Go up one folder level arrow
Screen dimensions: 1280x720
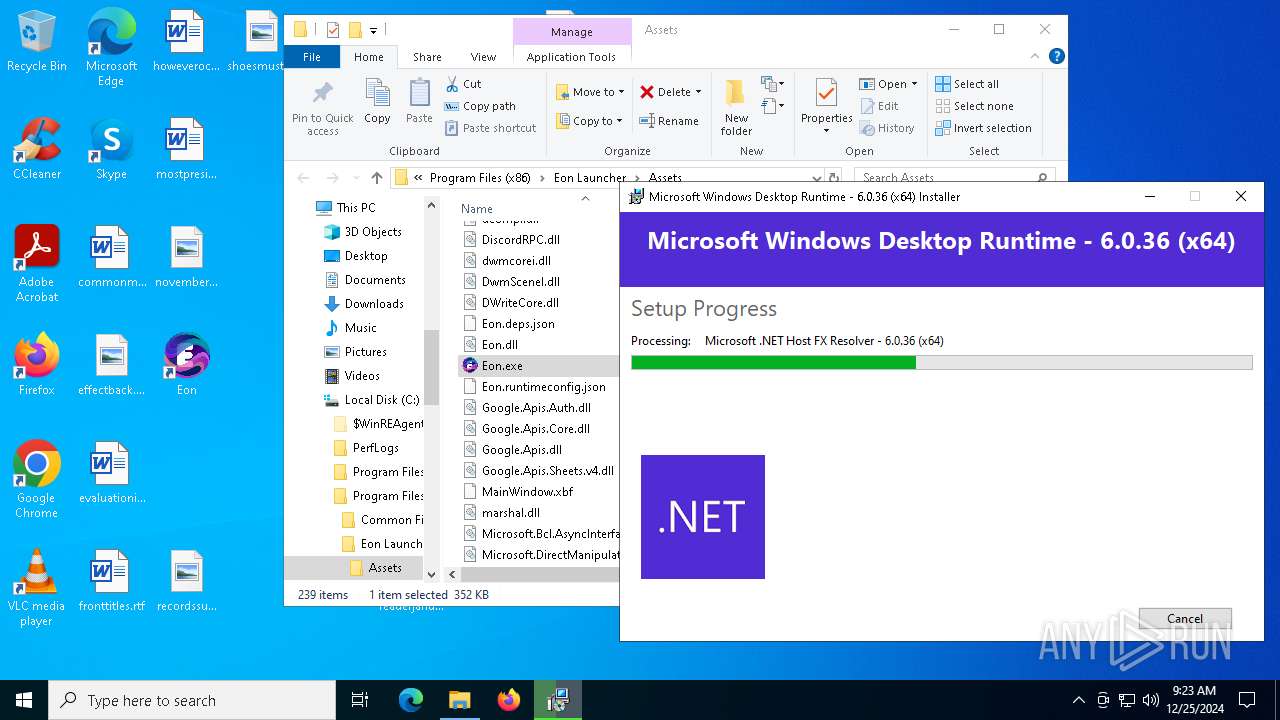pos(376,178)
